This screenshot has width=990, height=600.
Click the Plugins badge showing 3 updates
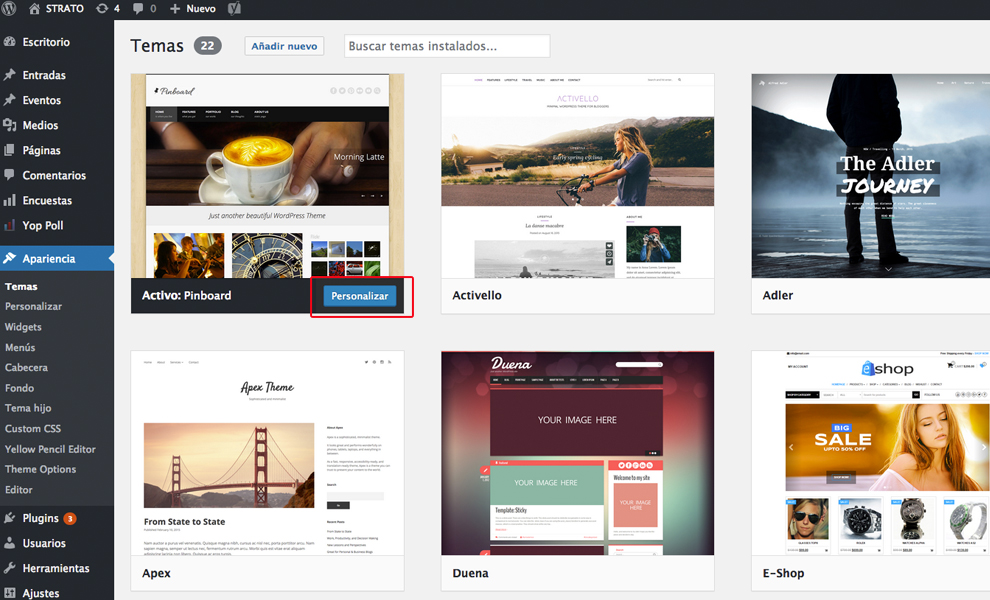70,519
